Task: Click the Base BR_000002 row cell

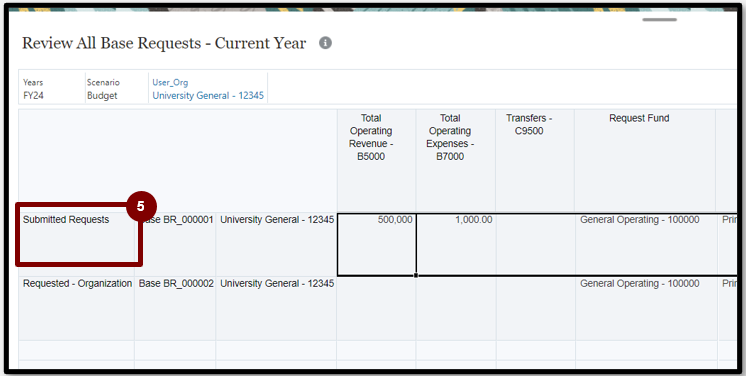Action: pos(175,308)
